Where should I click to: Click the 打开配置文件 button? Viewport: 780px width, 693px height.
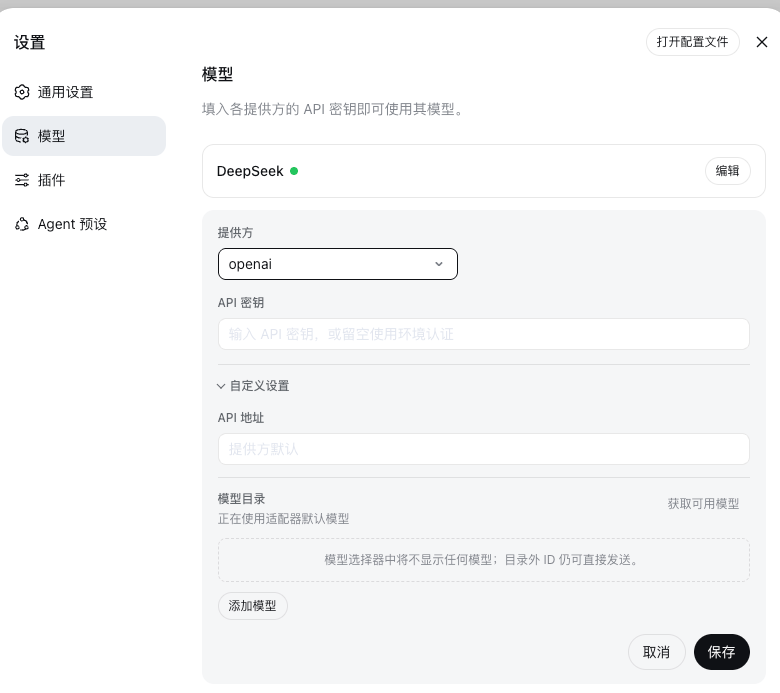coord(692,42)
